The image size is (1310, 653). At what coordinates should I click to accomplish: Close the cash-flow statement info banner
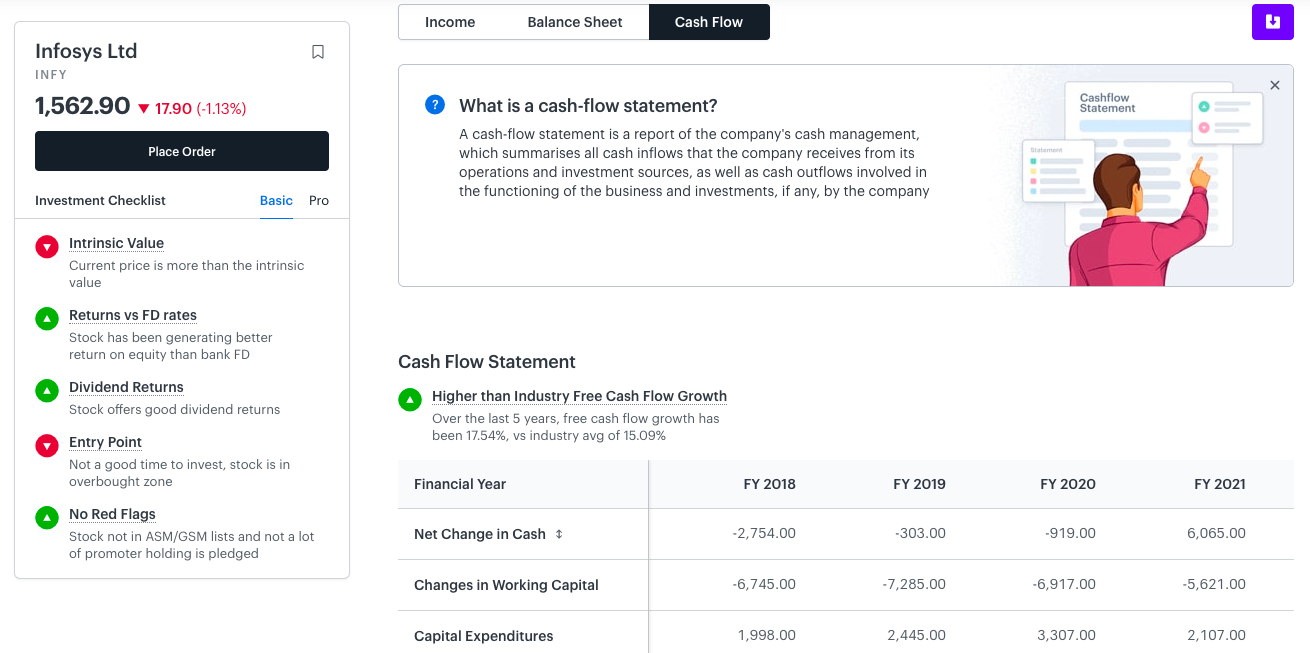click(x=1275, y=86)
